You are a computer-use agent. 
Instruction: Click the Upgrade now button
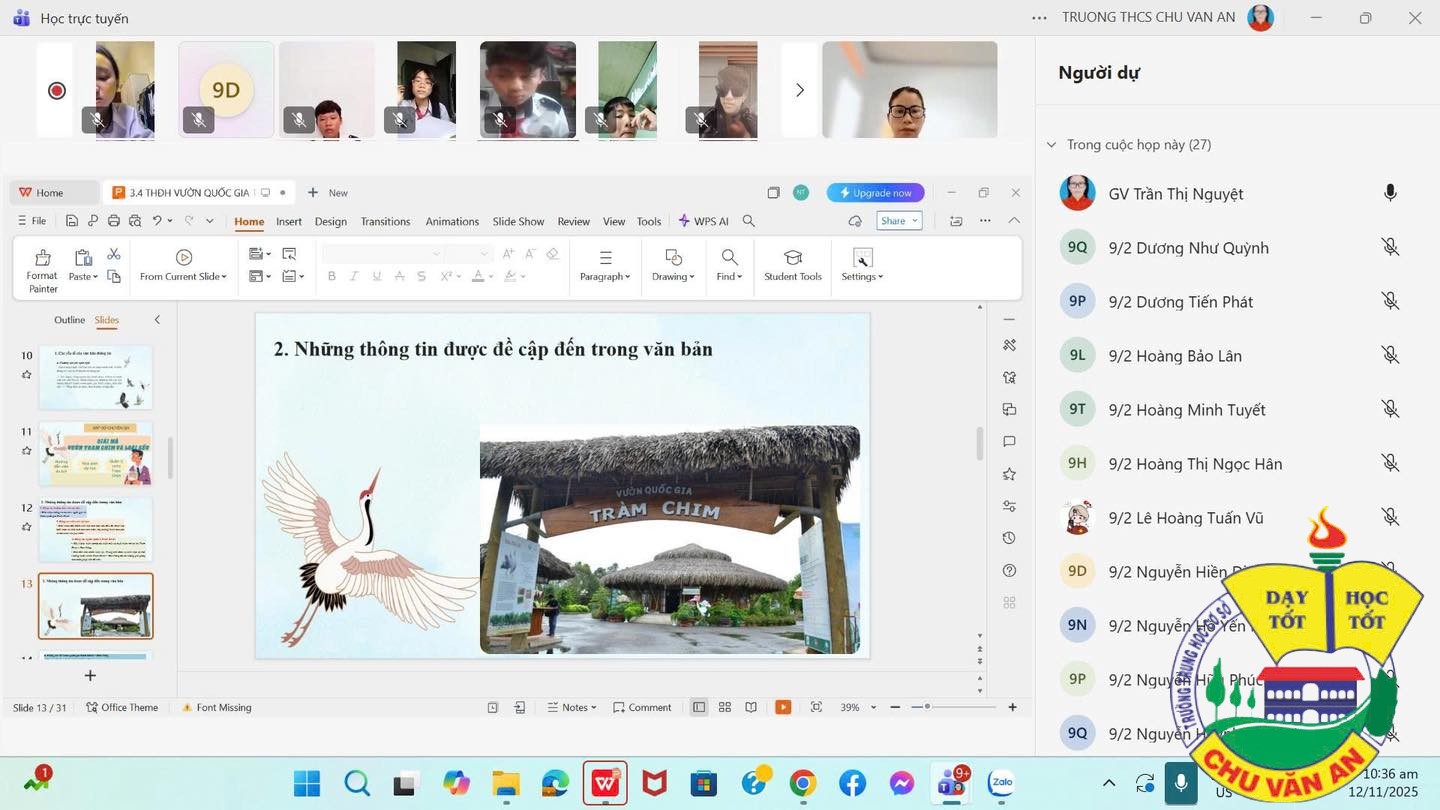click(x=875, y=193)
